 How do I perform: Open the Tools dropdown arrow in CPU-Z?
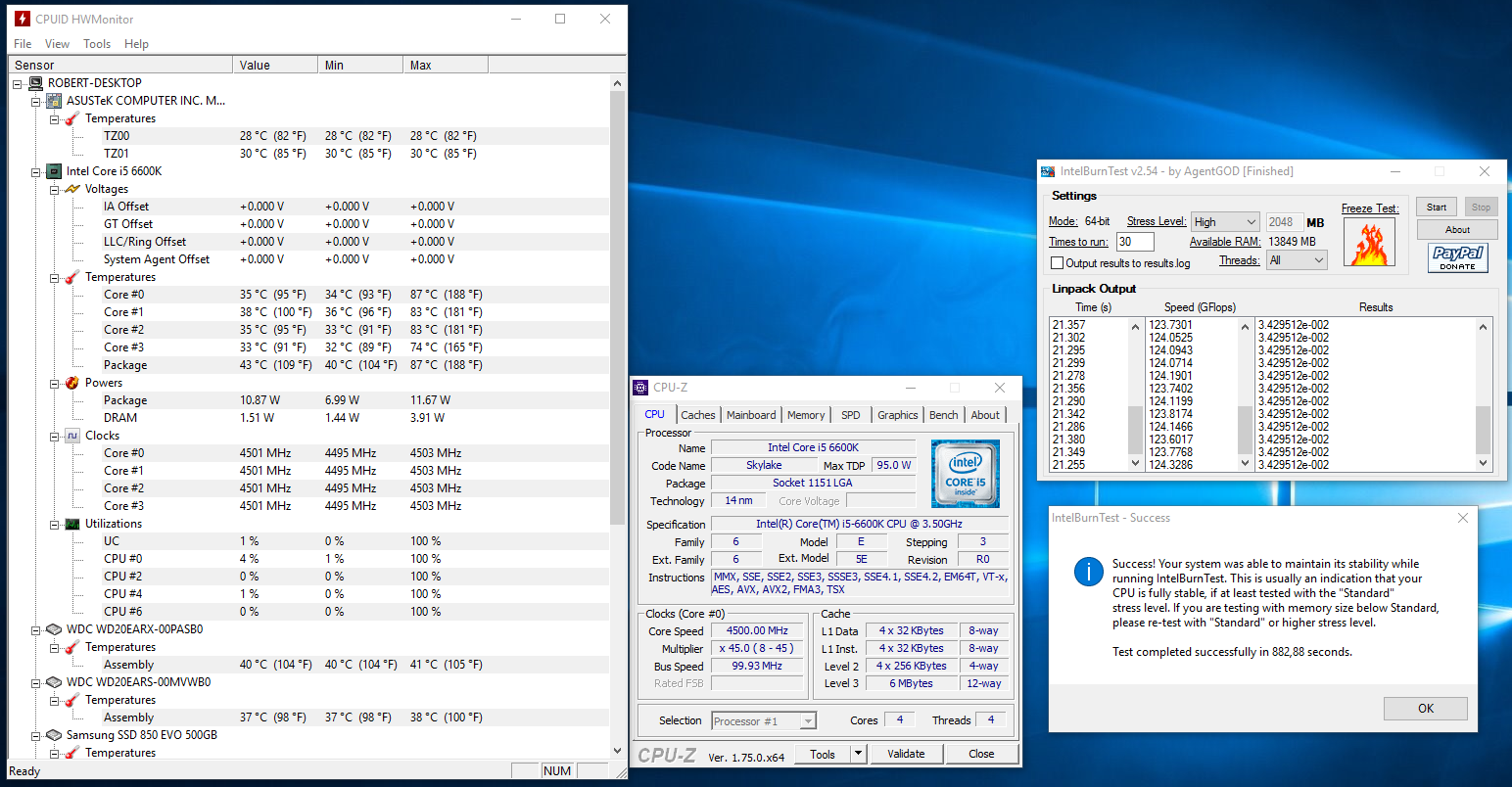pos(859,754)
